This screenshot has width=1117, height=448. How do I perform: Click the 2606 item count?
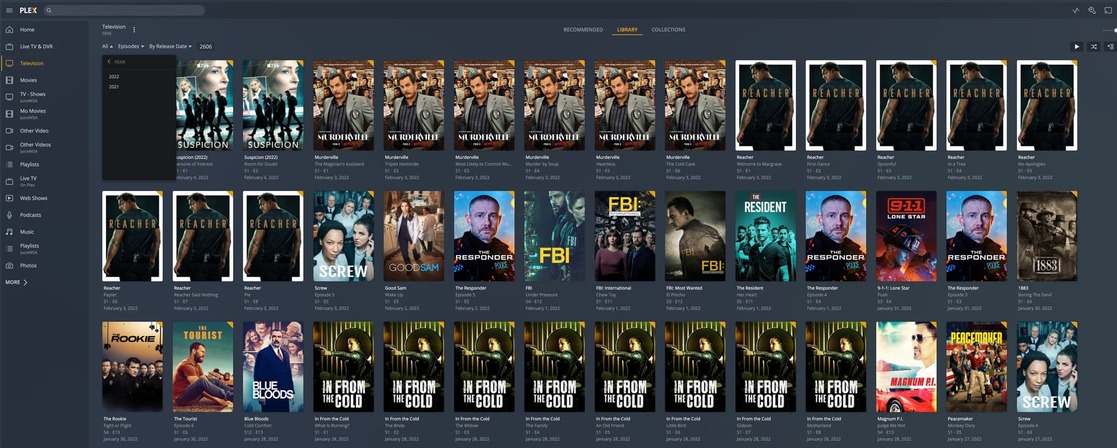(x=205, y=46)
